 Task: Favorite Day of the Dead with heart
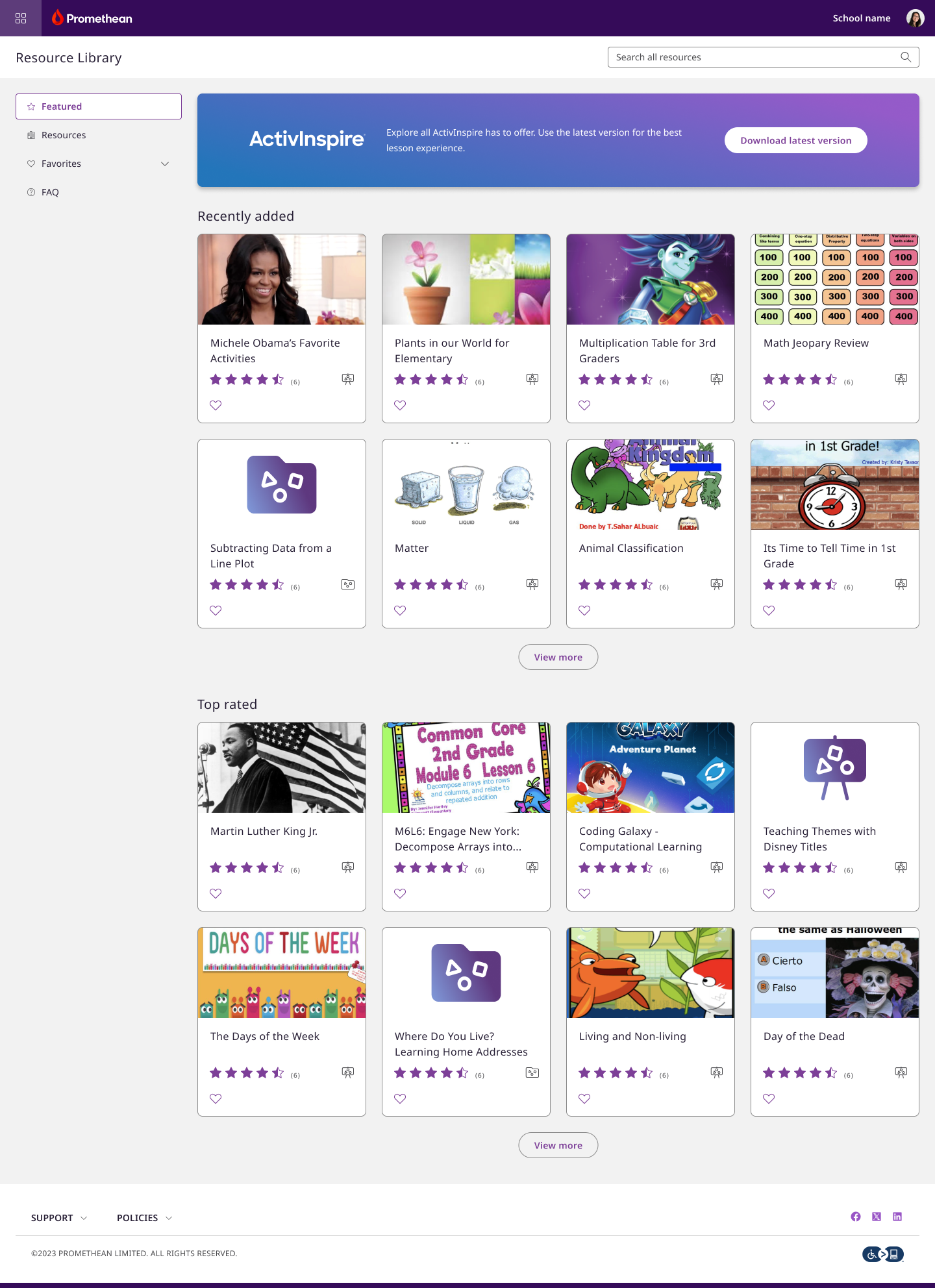[769, 1098]
